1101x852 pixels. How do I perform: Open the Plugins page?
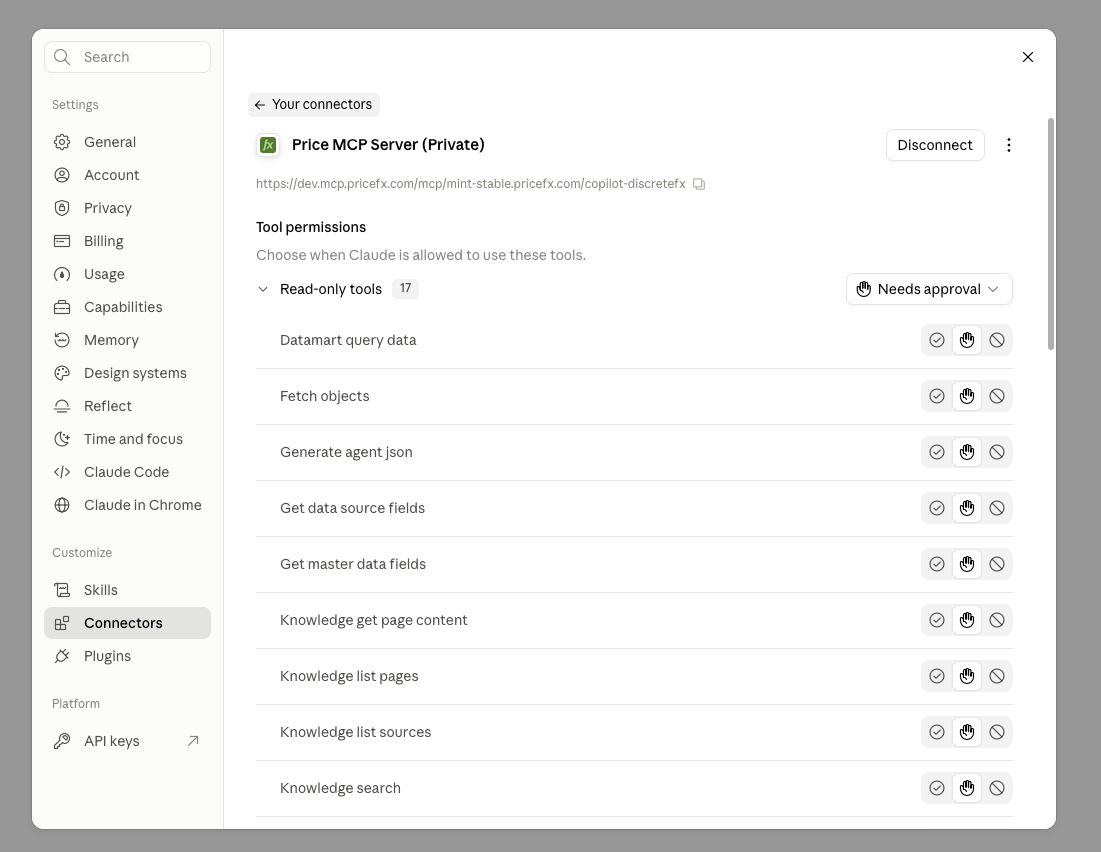click(x=127, y=656)
